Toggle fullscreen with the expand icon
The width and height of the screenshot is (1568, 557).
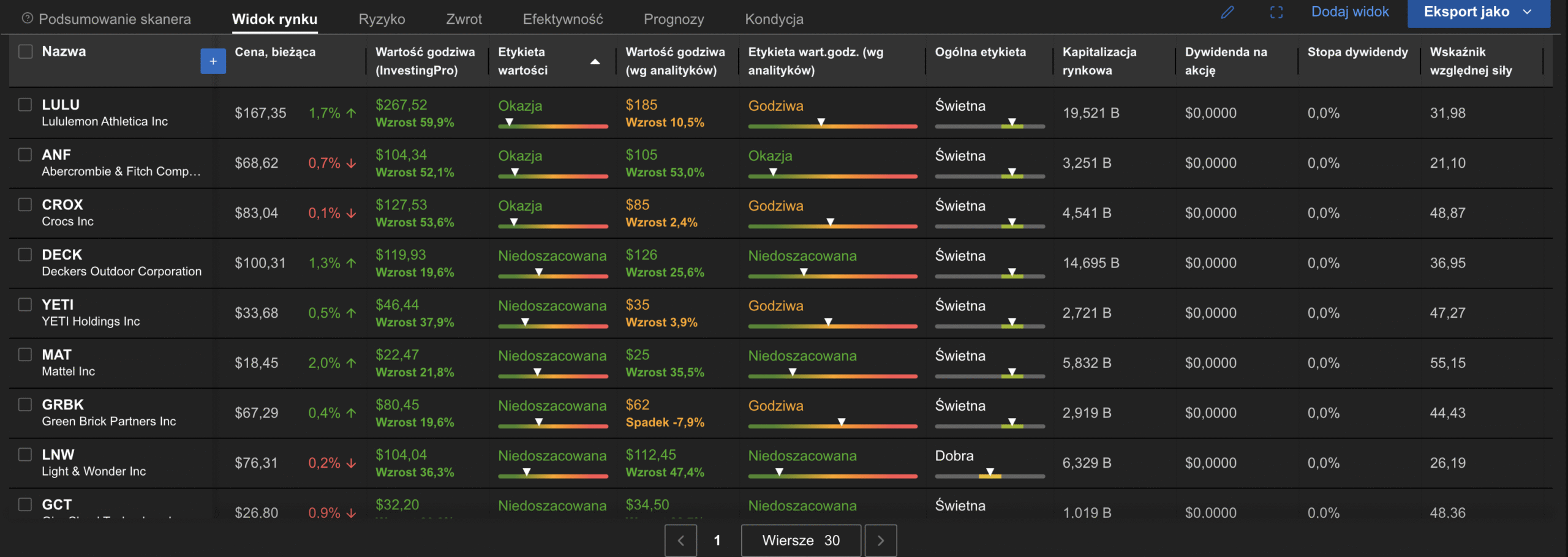1276,13
